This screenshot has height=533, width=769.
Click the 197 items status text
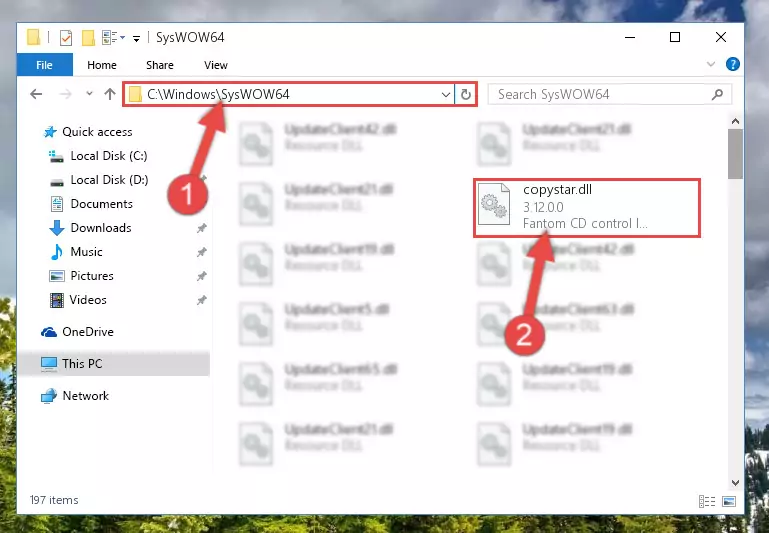coord(54,500)
